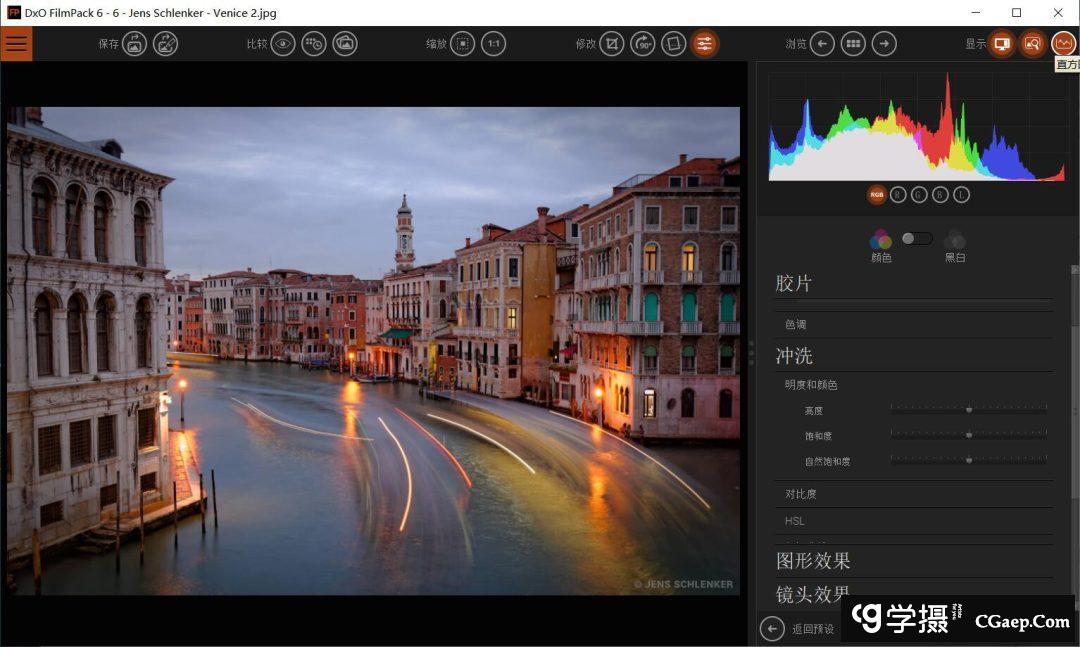1080x647 pixels.
Task: Select the L luminance histogram button
Action: point(961,195)
